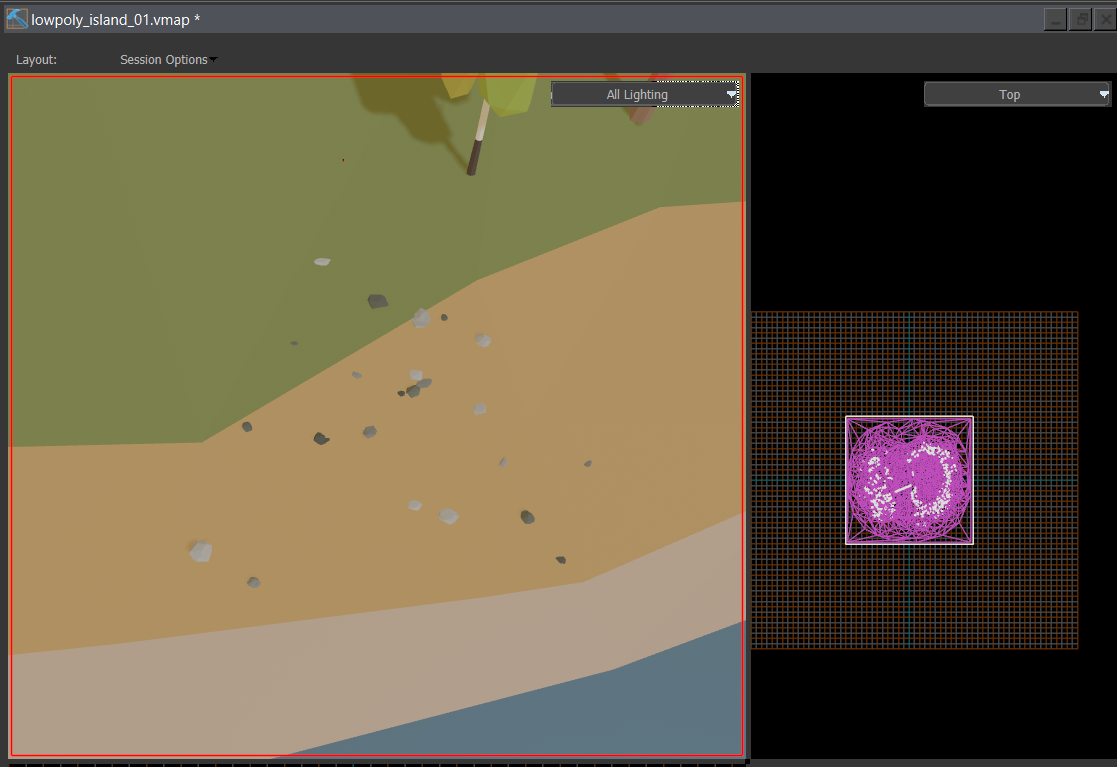Minimize the Hammer editor window
Screen dimensions: 1117x767
tap(1055, 18)
